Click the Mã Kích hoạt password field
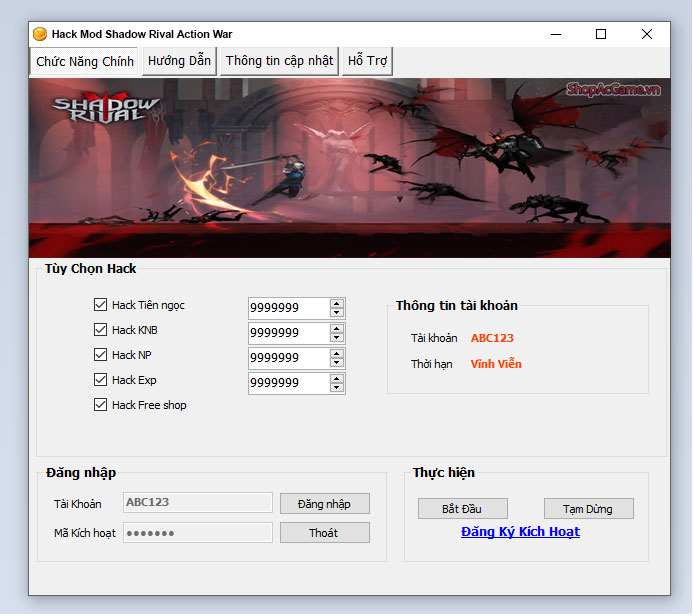Viewport: 693px width, 616px height. click(x=198, y=532)
